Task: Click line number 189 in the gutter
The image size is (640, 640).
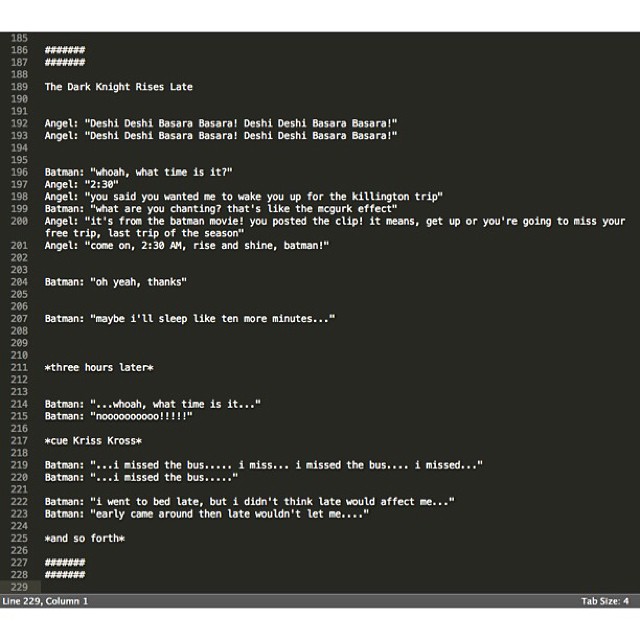Action: pos(19,87)
